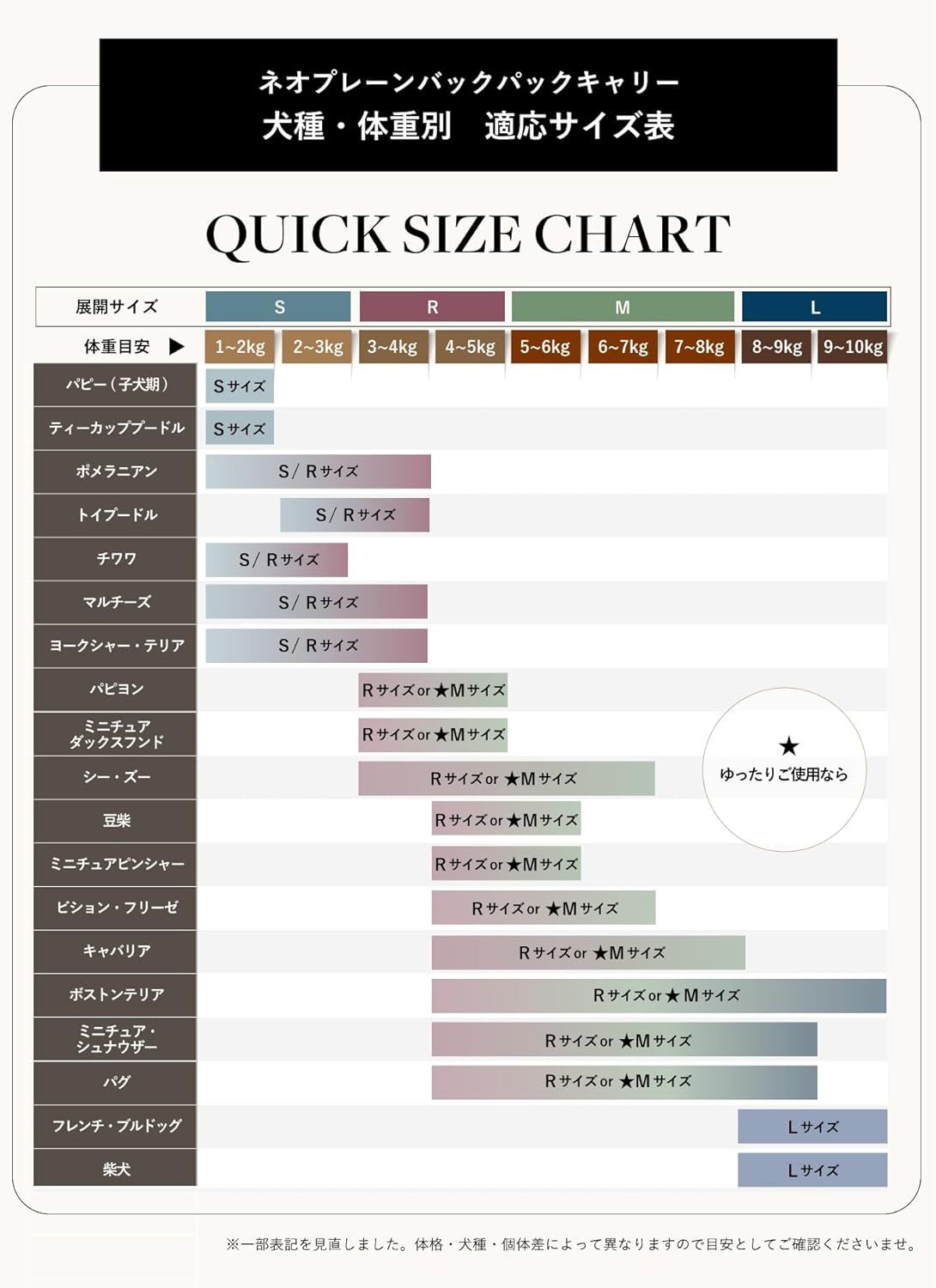The height and width of the screenshot is (1288, 936).
Task: Click the QUICK SIZE CHART heading
Action: [468, 234]
